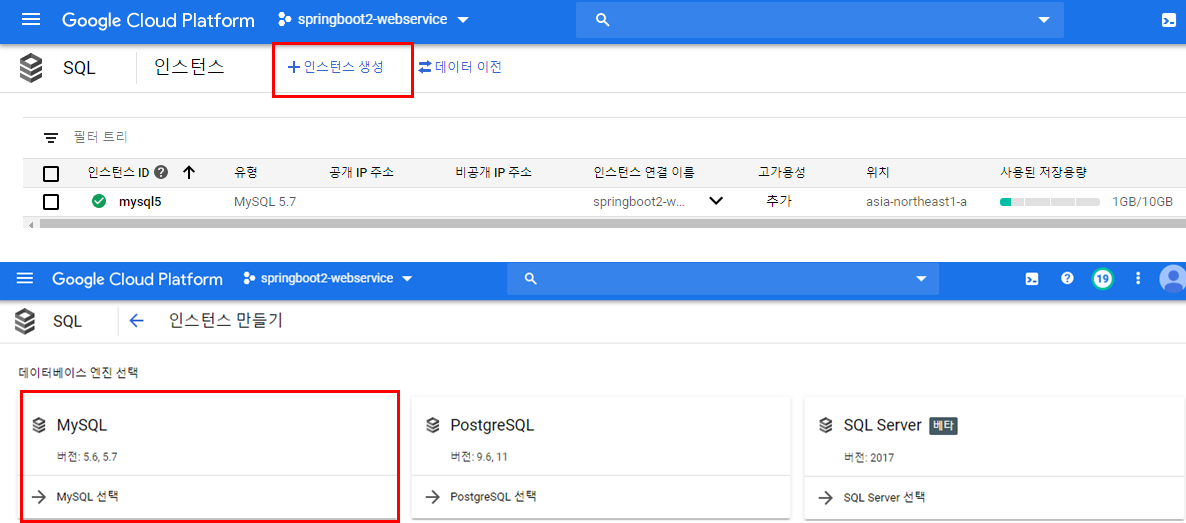This screenshot has width=1186, height=523.
Task: Expand the top search bar dropdown arrow
Action: 1045,20
